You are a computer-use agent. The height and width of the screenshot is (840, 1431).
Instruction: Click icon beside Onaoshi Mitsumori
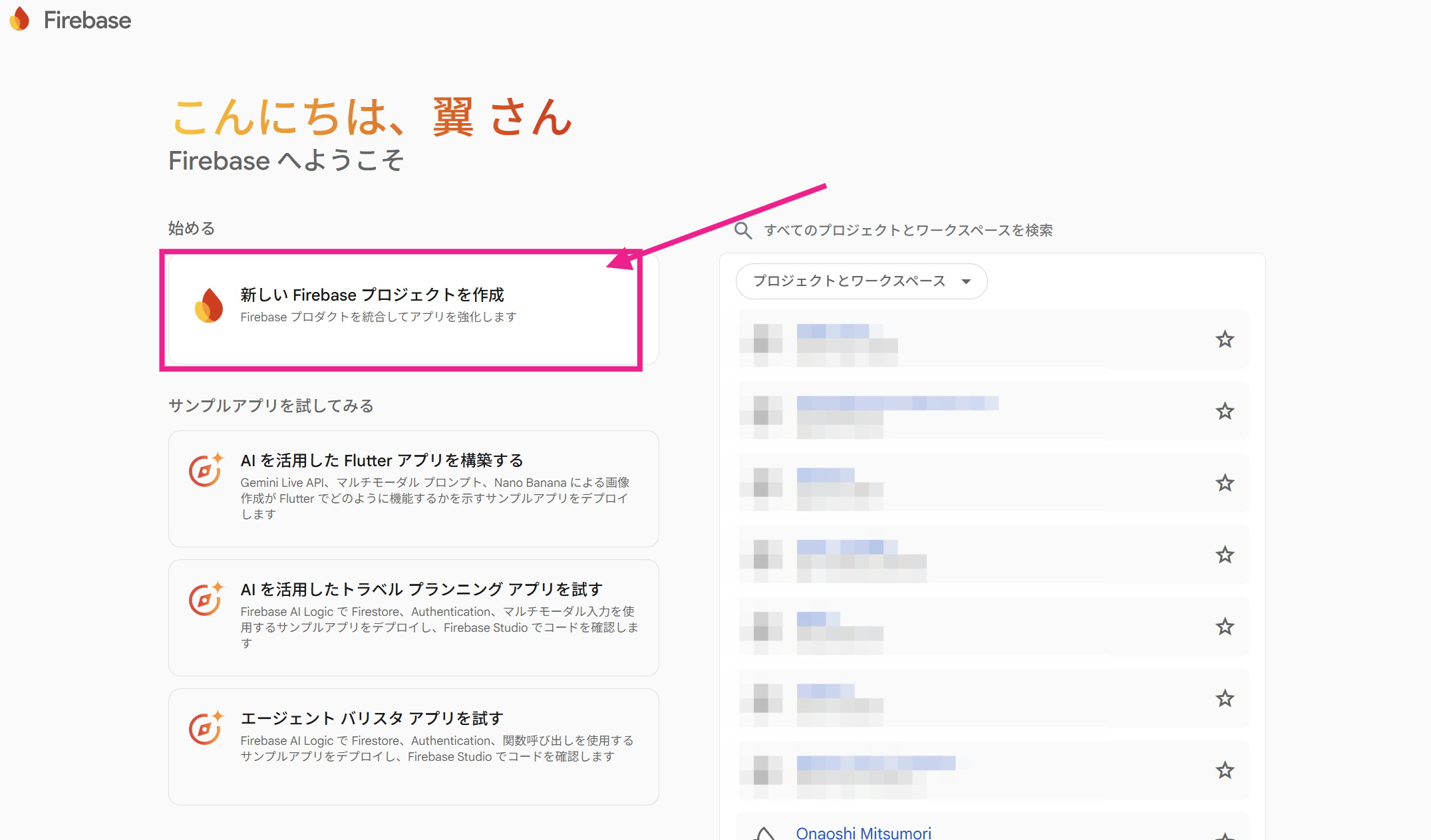click(764, 833)
